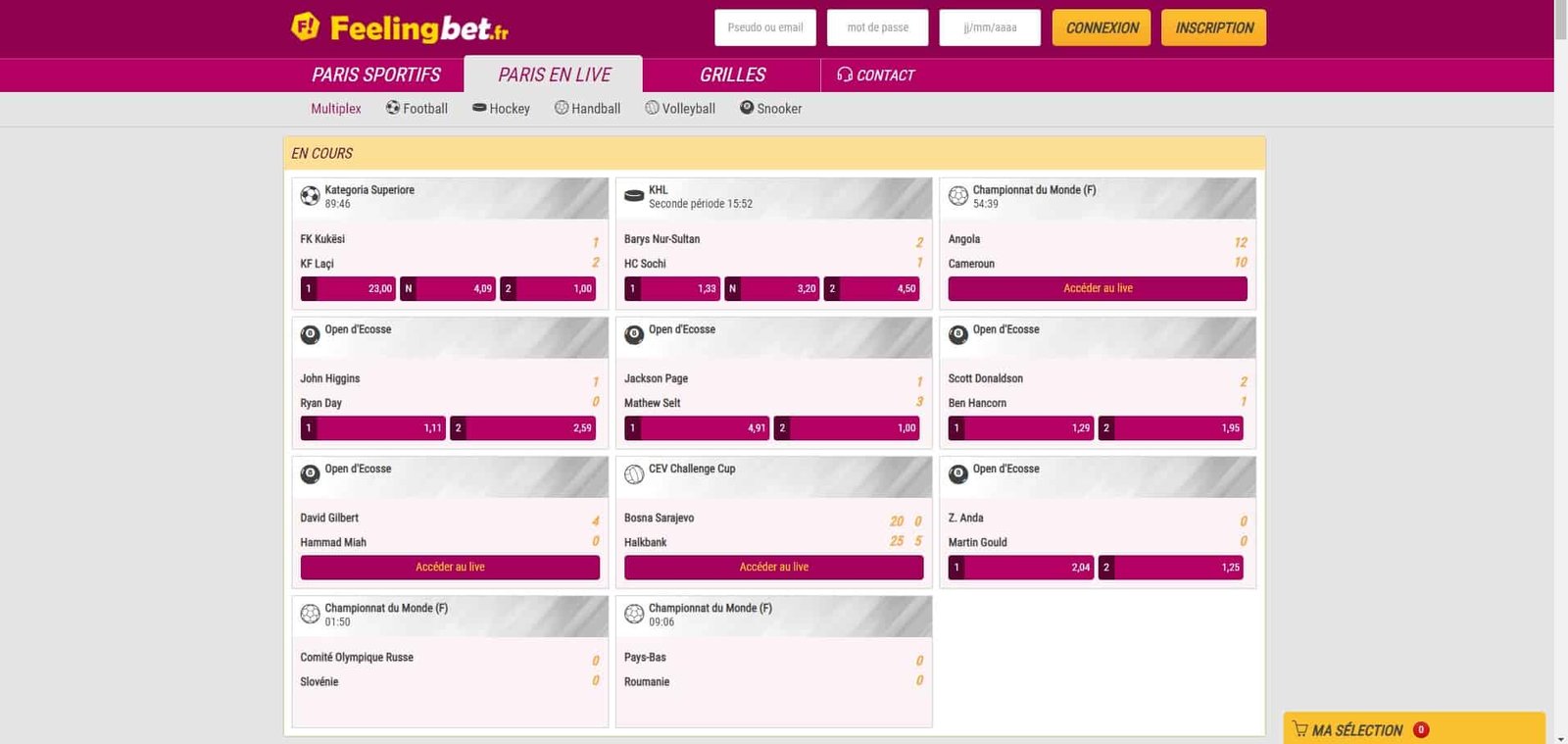Select the Hockey puck icon filter
Screen dimensions: 1568x744
point(479,108)
